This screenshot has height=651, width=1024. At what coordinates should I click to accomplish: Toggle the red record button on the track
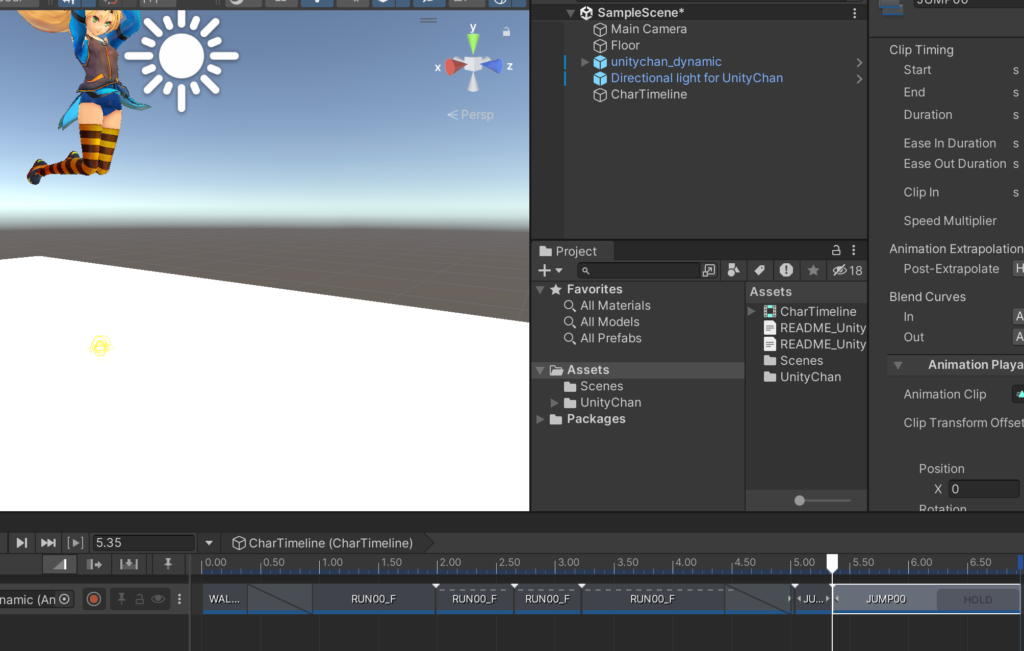(x=93, y=599)
